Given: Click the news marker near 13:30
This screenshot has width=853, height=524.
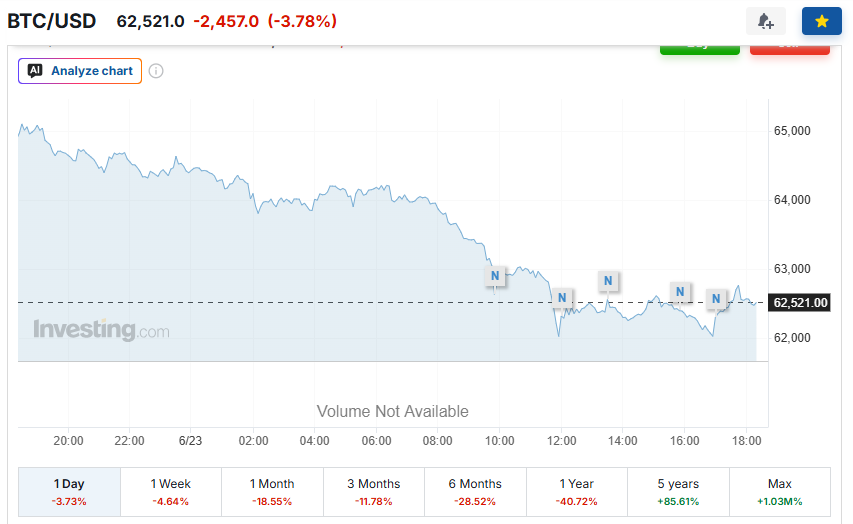Looking at the screenshot, I should (x=608, y=281).
